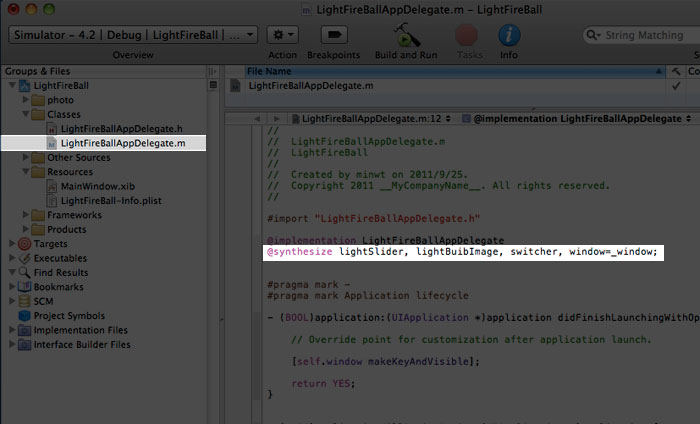Expand the SCM group
Viewport: 700px width, 424px height.
coord(12,301)
